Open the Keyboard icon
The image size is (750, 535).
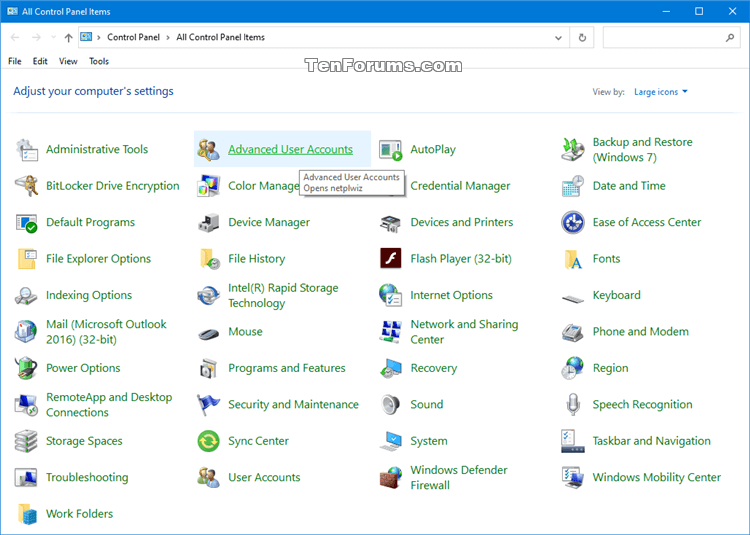(x=573, y=298)
